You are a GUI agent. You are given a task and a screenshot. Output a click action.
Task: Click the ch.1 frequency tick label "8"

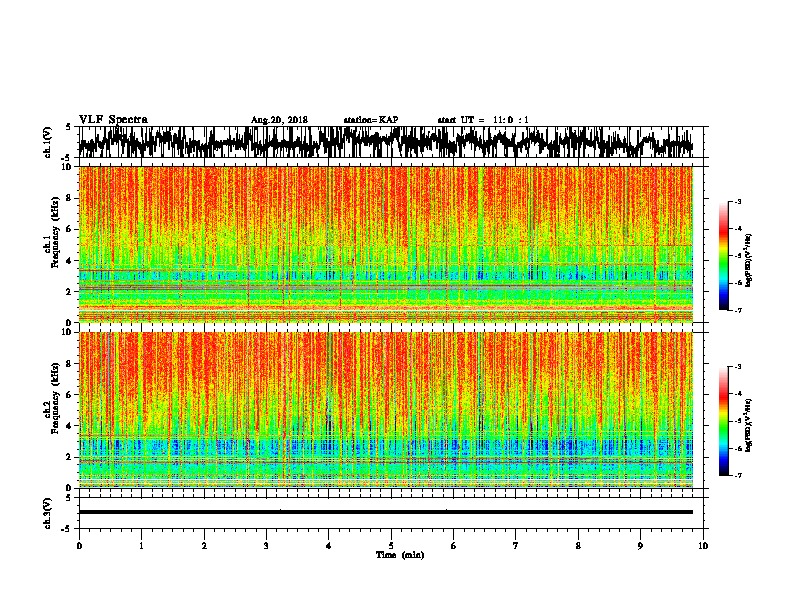[x=69, y=198]
